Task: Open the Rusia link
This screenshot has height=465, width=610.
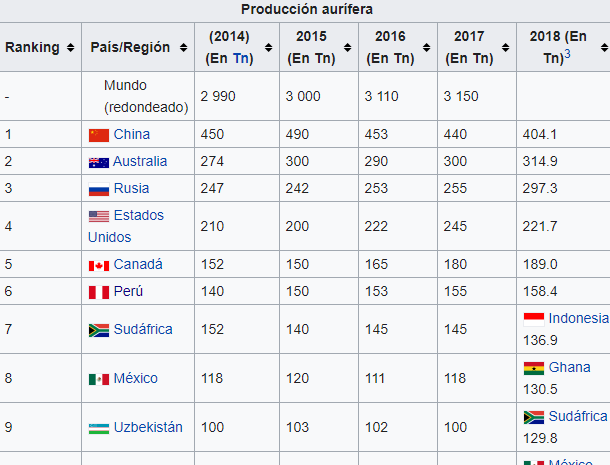Action: (x=131, y=188)
